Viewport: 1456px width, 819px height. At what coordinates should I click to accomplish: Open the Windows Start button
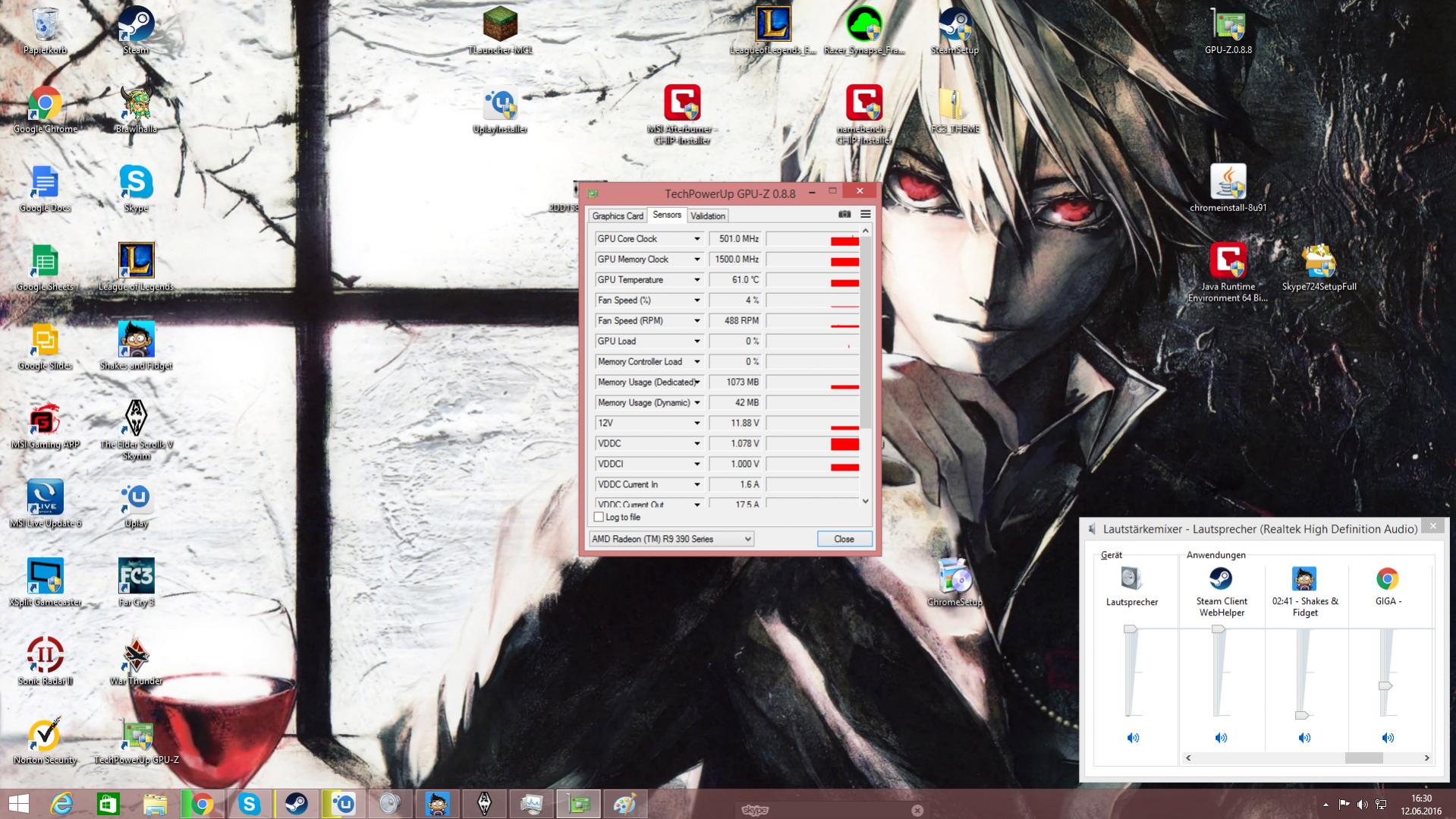click(x=18, y=804)
